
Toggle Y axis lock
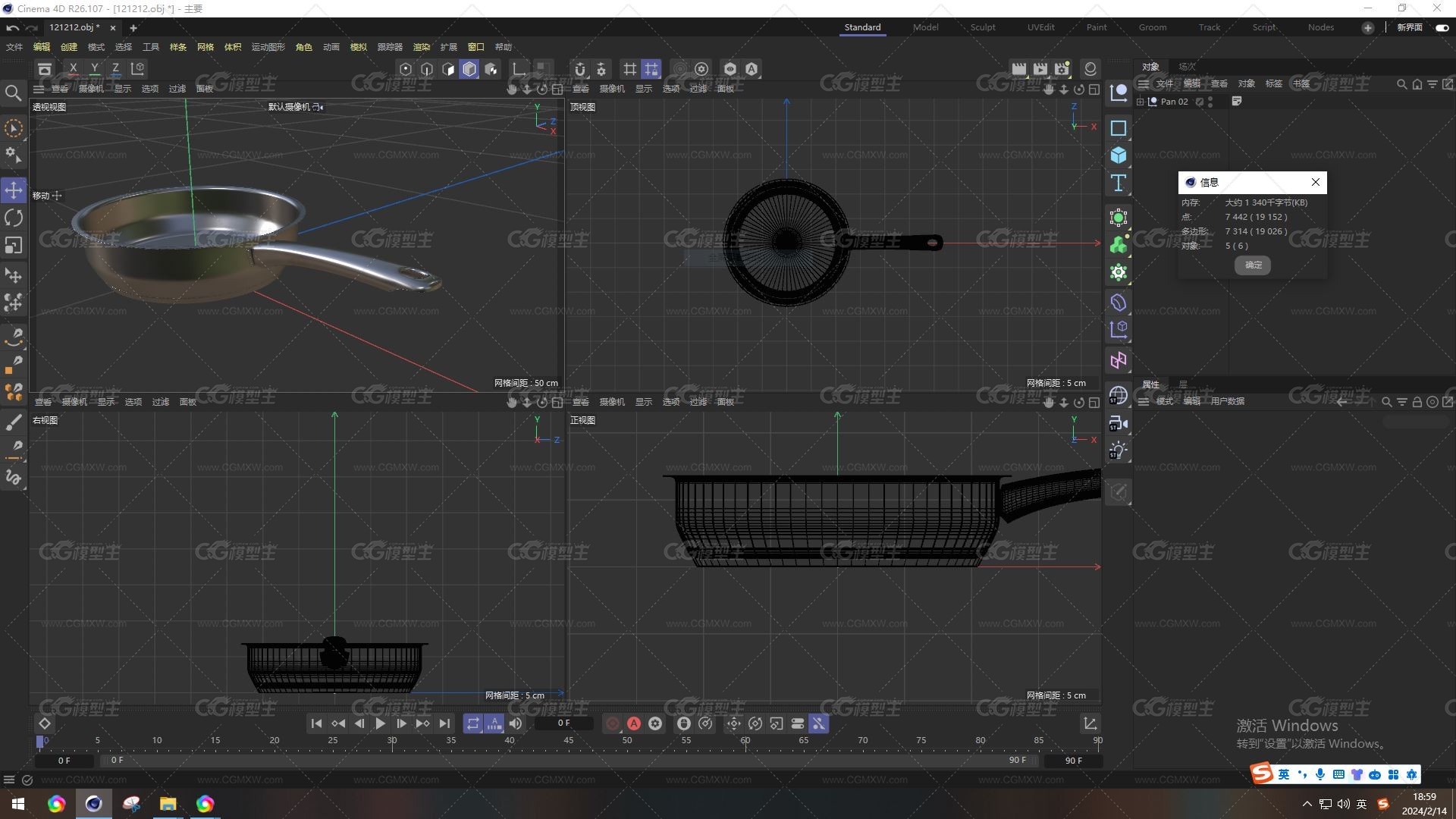click(x=94, y=69)
